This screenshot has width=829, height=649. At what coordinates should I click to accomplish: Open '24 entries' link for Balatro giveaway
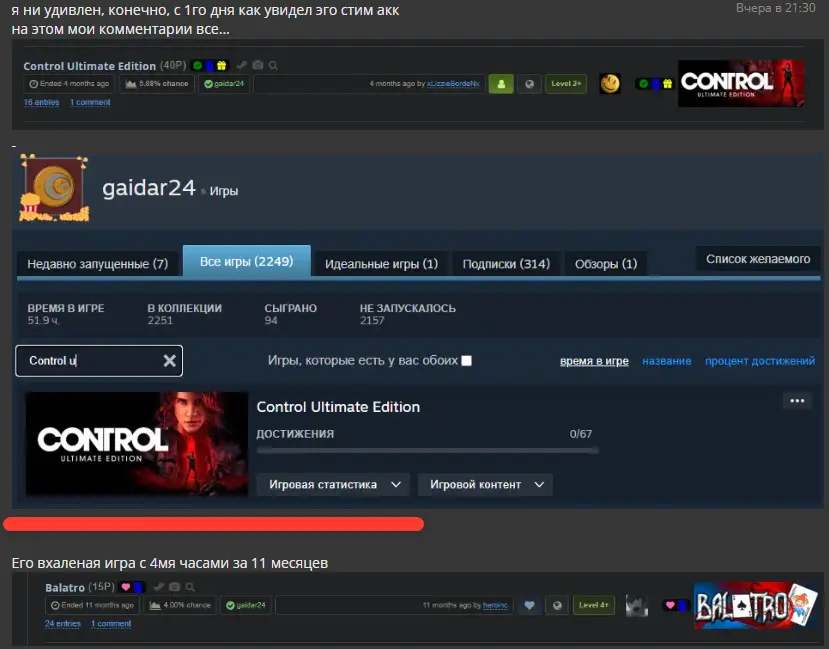coord(62,624)
